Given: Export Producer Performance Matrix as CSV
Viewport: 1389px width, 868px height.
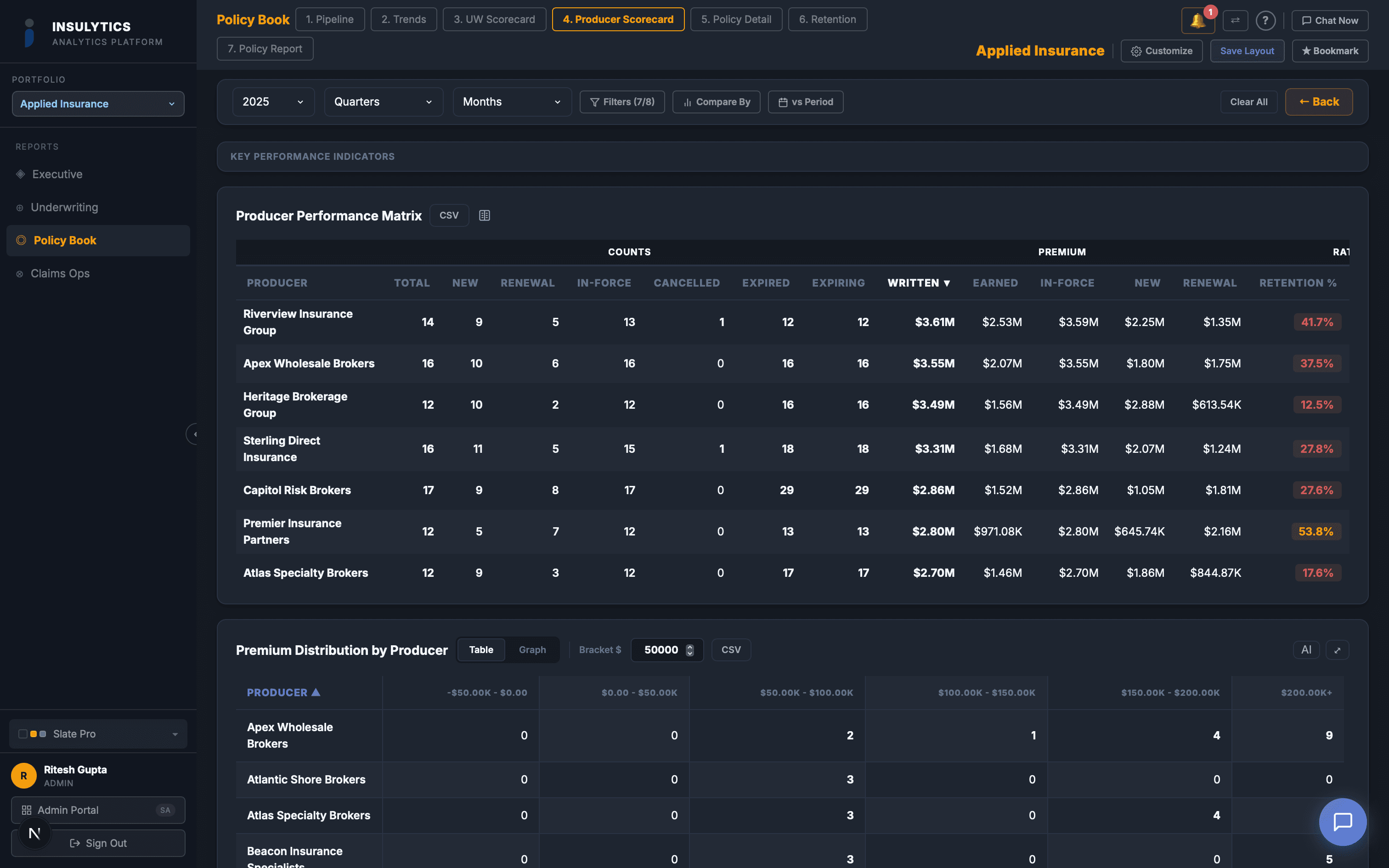Looking at the screenshot, I should tap(449, 215).
